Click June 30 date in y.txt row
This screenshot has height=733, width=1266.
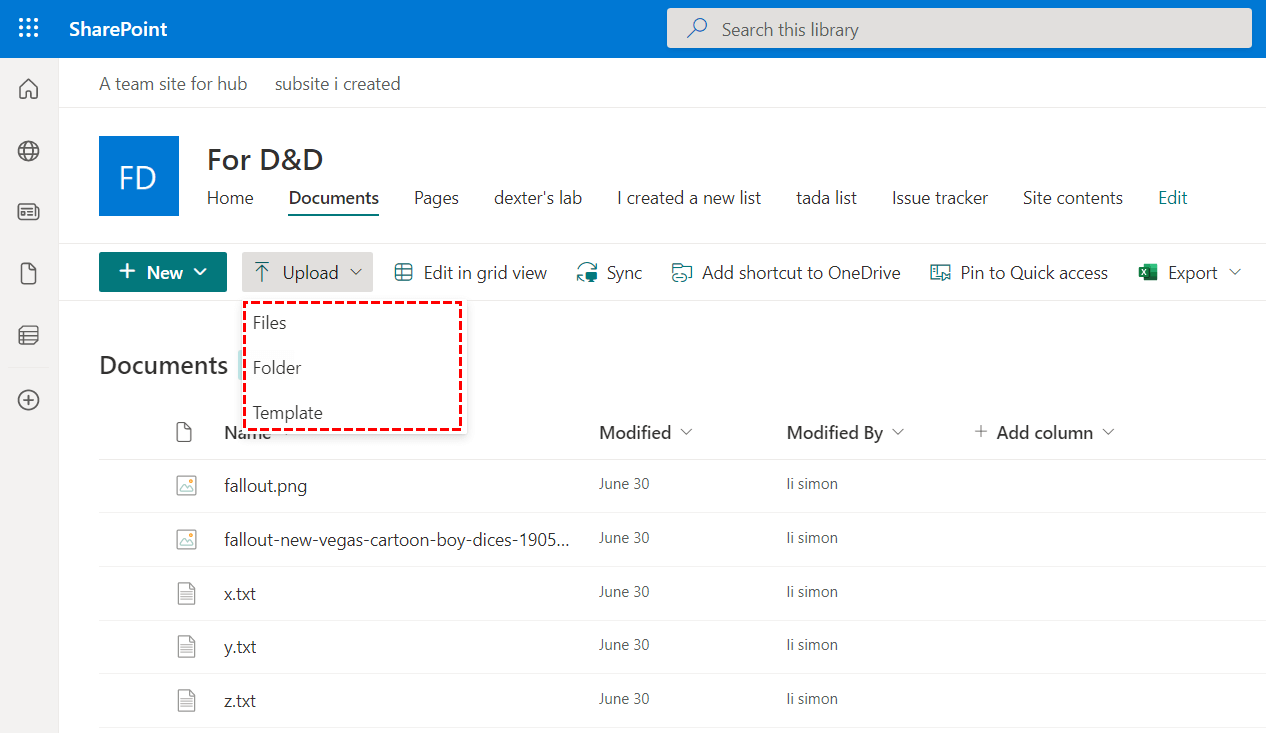(624, 645)
